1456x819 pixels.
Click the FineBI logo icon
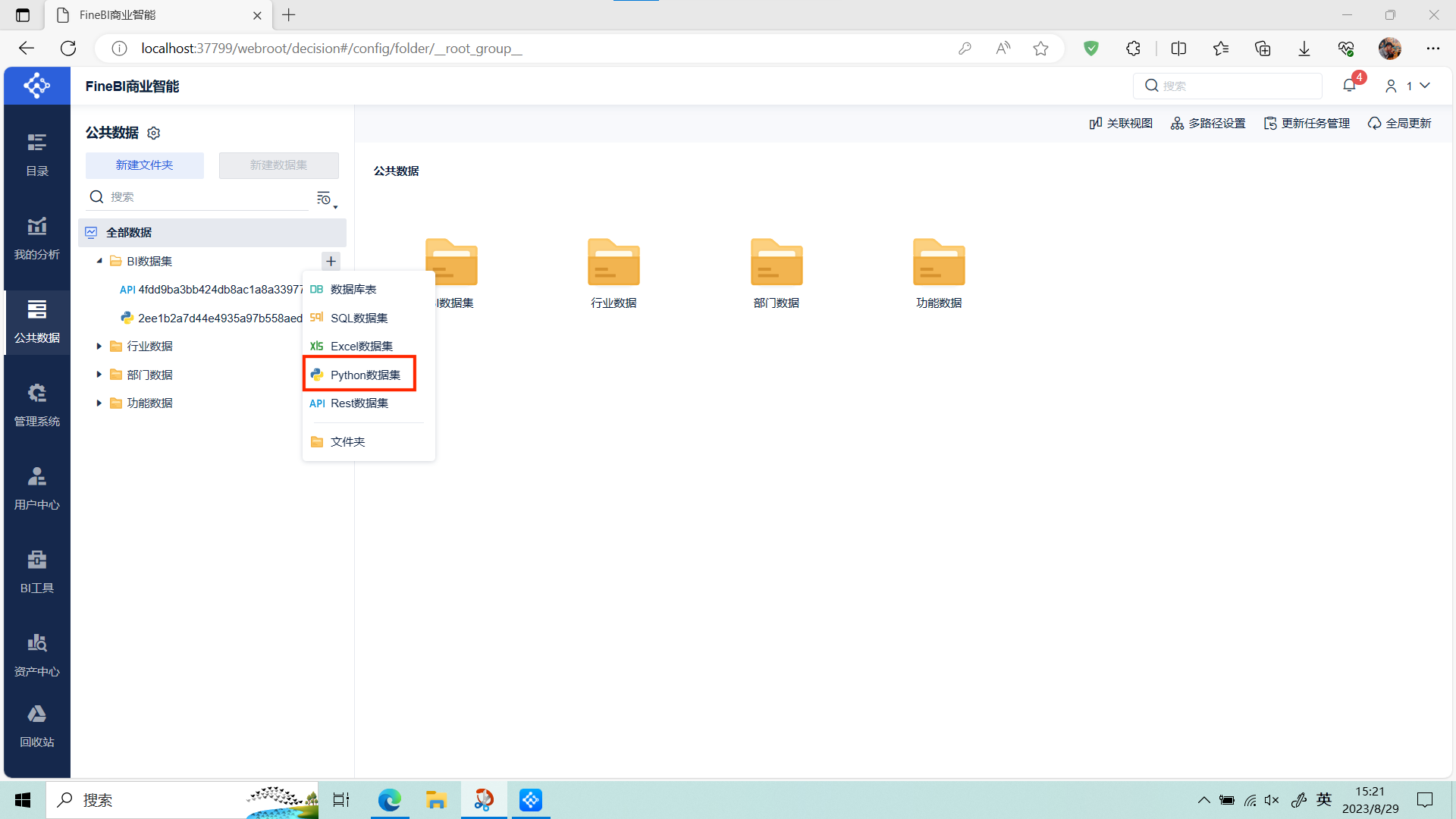[x=36, y=86]
